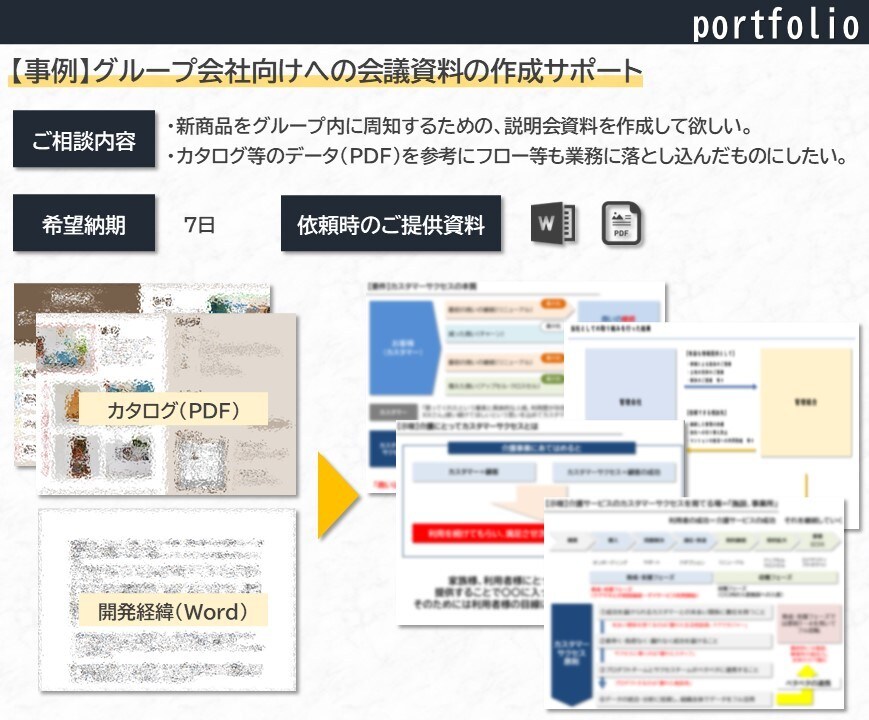This screenshot has width=869, height=720.
Task: Click the 7日 delivery value
Action: pos(199,224)
